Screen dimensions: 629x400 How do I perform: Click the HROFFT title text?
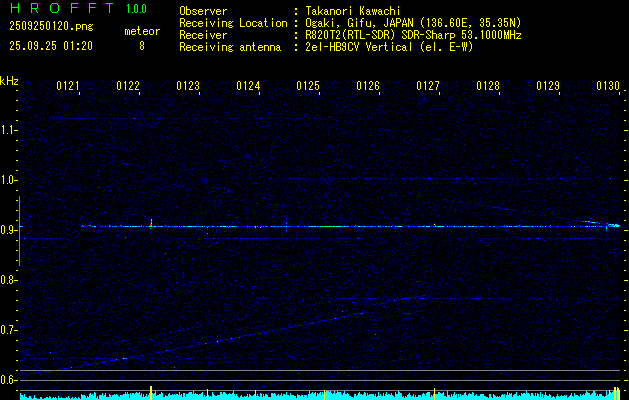(62, 8)
